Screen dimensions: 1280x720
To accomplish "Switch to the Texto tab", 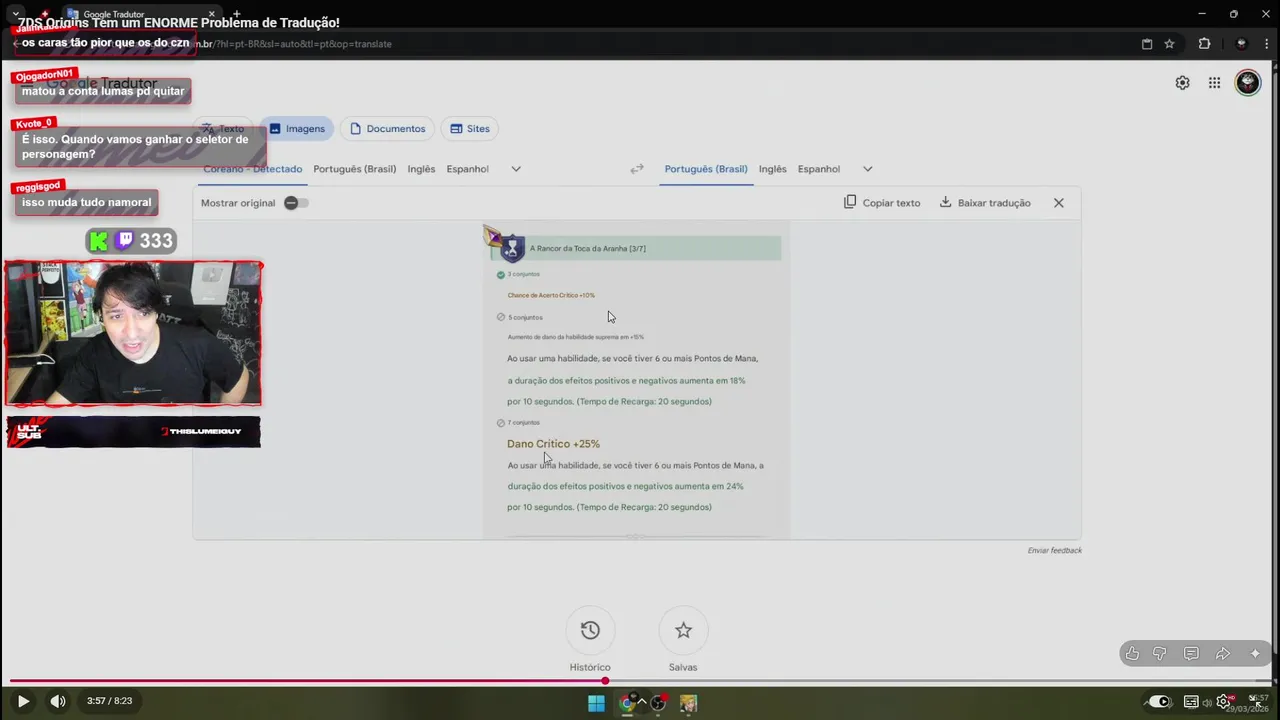I will tap(223, 128).
